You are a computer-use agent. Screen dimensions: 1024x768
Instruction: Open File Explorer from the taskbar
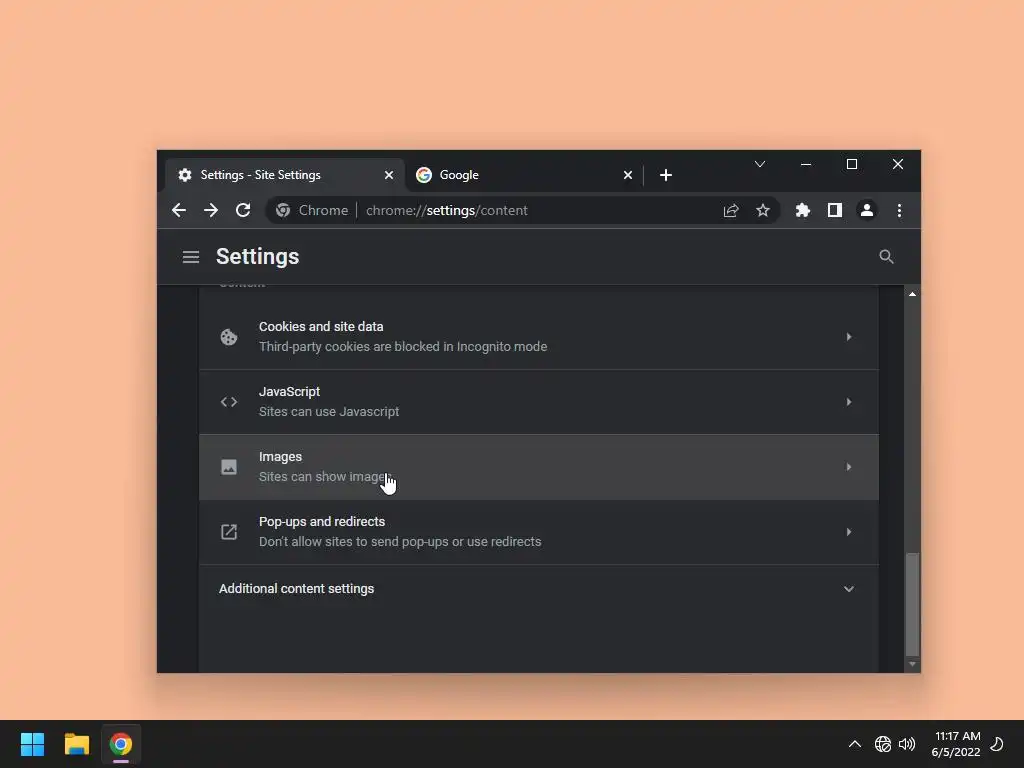[76, 744]
